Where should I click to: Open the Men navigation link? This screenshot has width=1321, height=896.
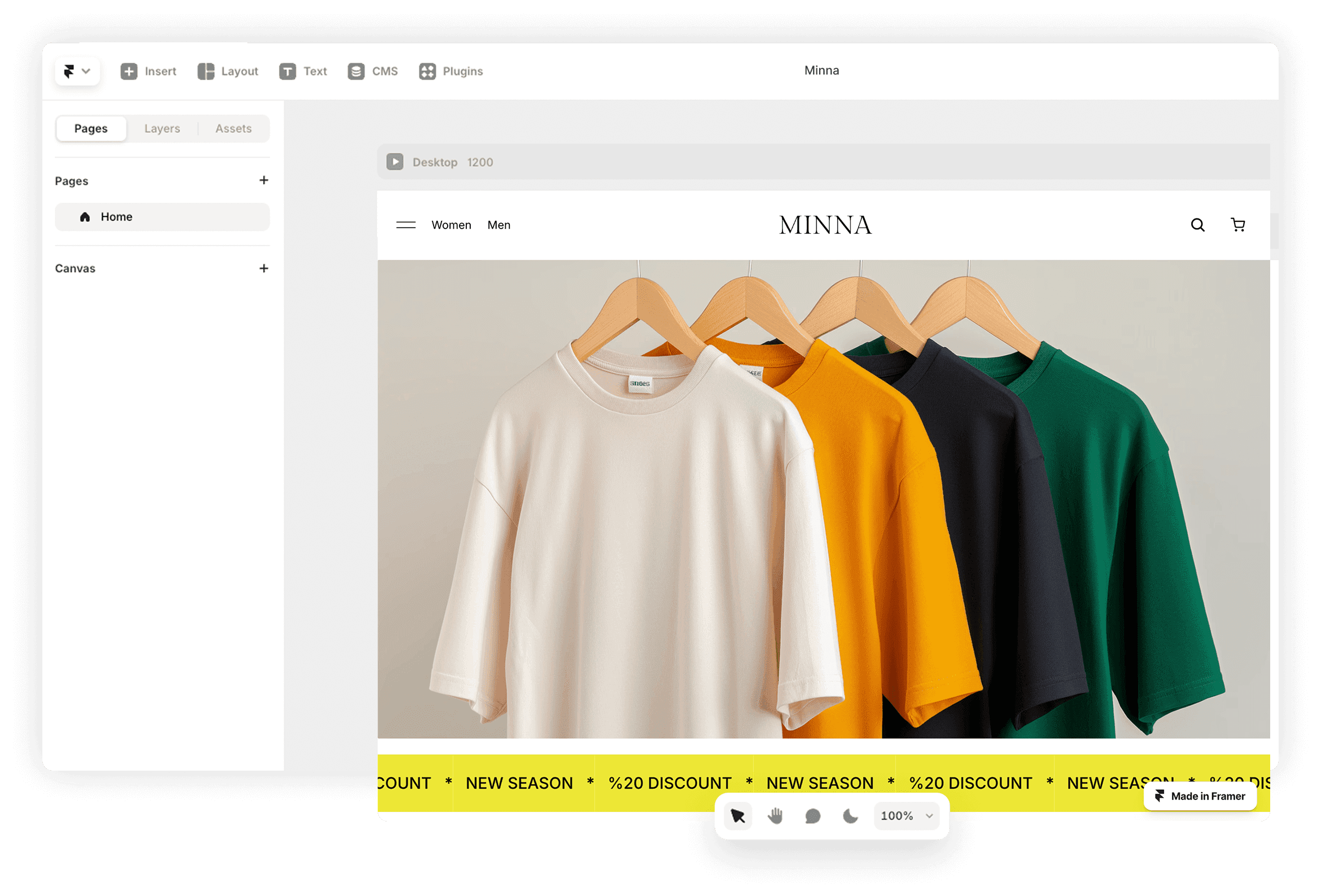click(x=499, y=225)
